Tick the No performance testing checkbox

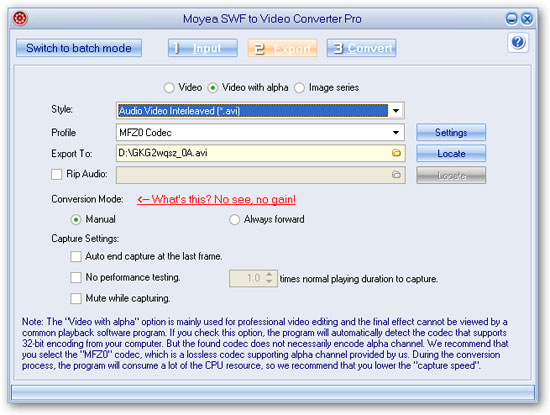coord(76,277)
